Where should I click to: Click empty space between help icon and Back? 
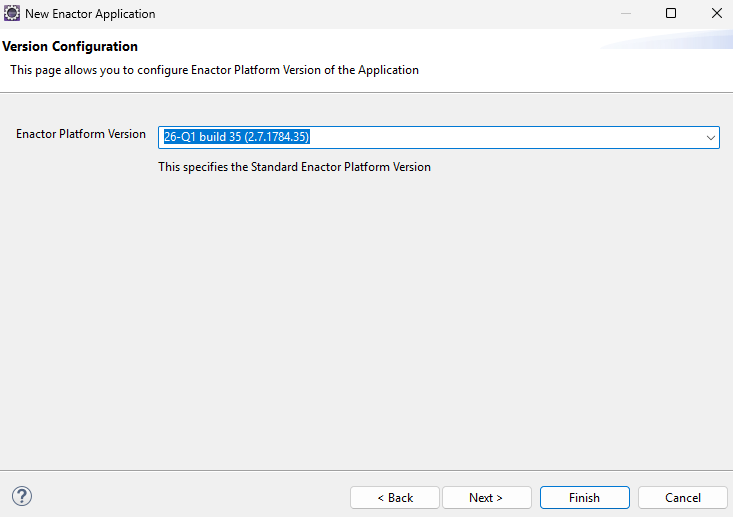coord(190,497)
